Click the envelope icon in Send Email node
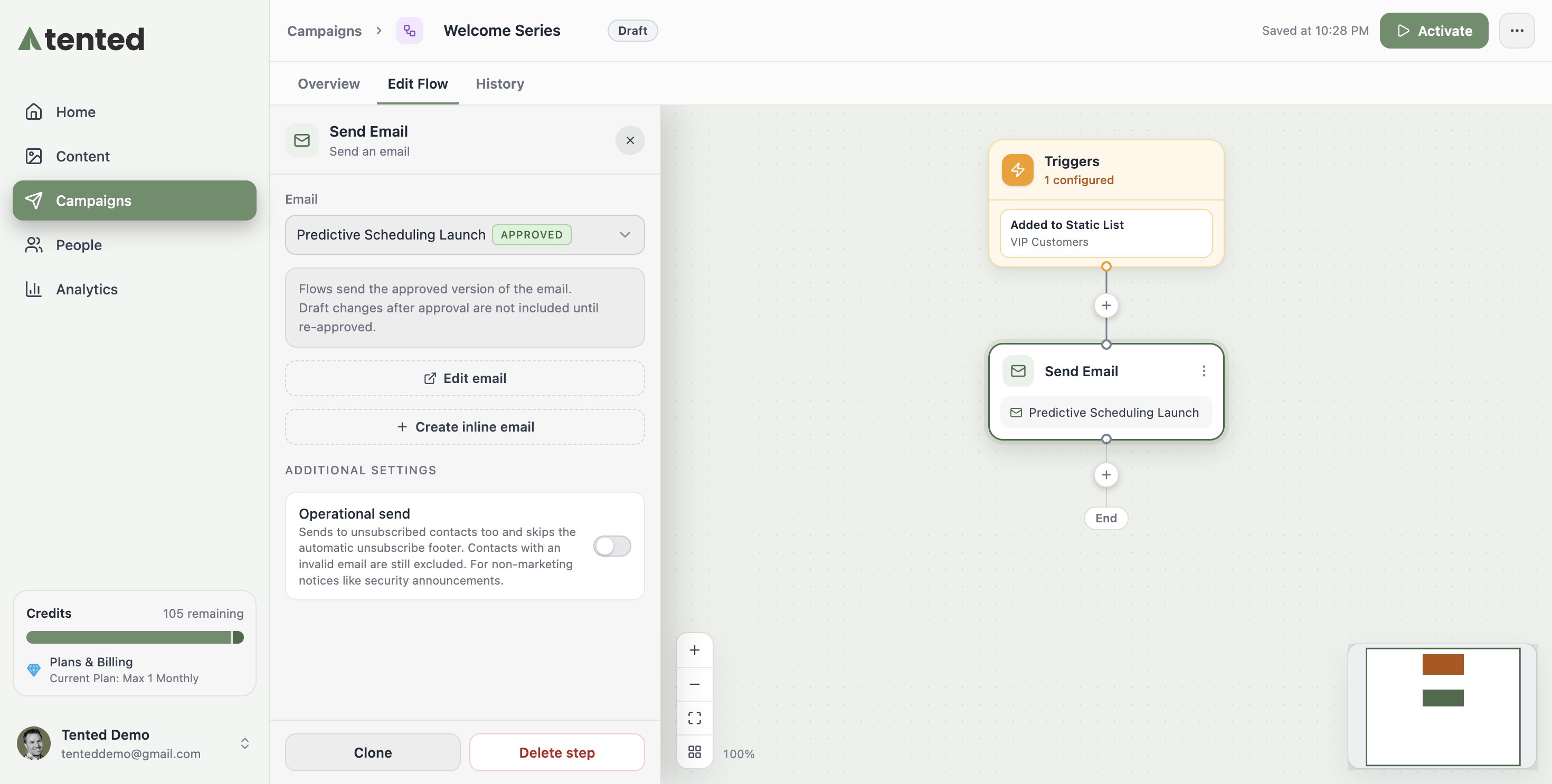The height and width of the screenshot is (784, 1552). pos(1018,371)
